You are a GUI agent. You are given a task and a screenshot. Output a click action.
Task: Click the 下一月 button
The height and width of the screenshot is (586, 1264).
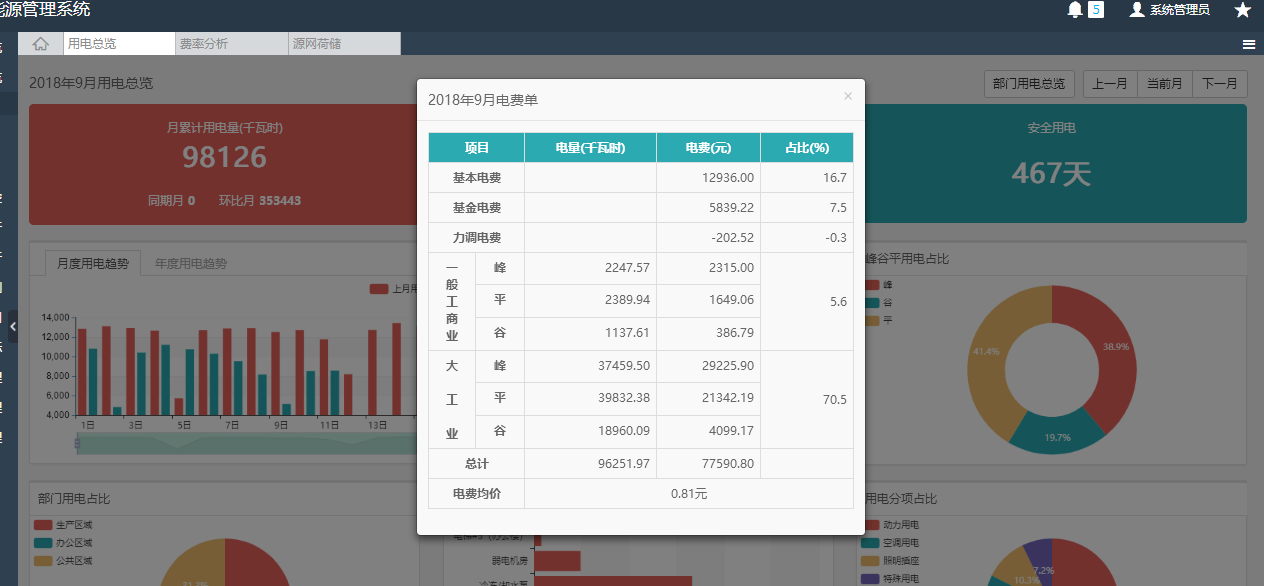point(1219,84)
